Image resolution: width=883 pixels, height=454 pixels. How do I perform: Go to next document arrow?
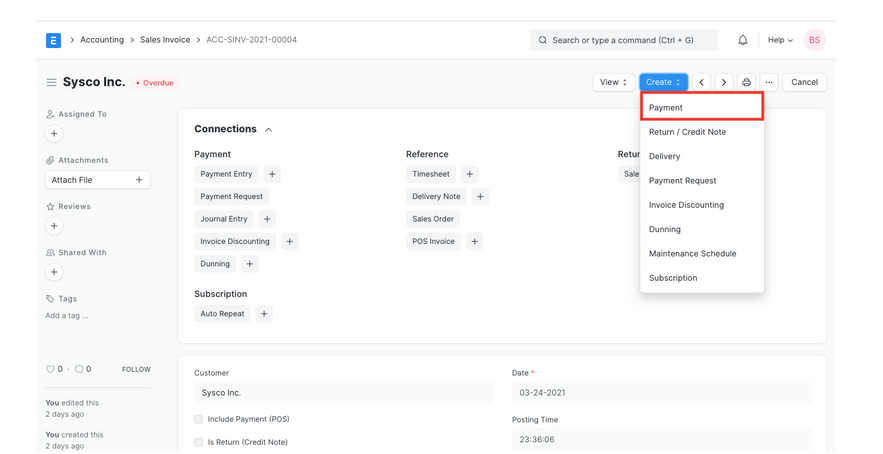click(x=724, y=82)
